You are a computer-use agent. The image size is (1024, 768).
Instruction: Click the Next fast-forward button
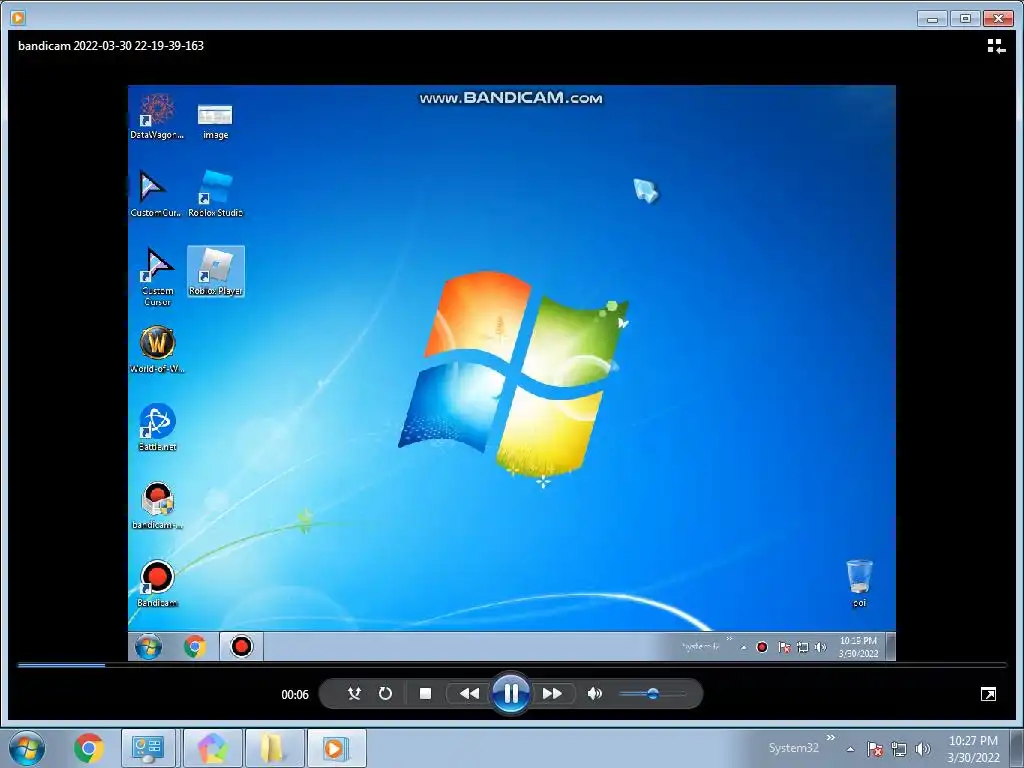[552, 694]
